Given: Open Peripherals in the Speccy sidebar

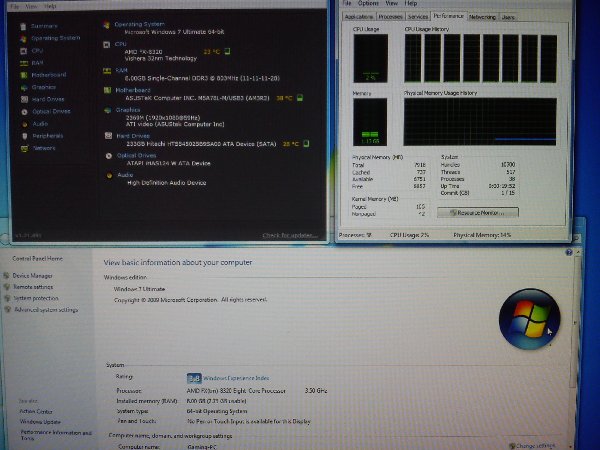Looking at the screenshot, I should coord(47,136).
